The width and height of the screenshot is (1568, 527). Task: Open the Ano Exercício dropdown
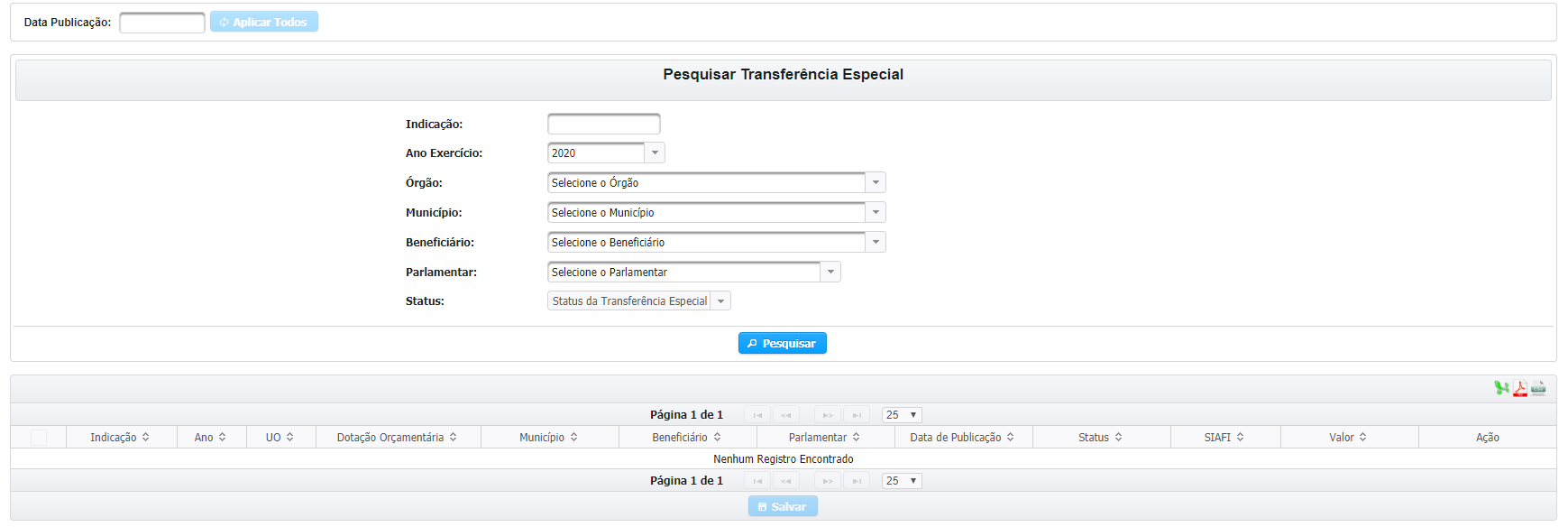pyautogui.click(x=656, y=153)
